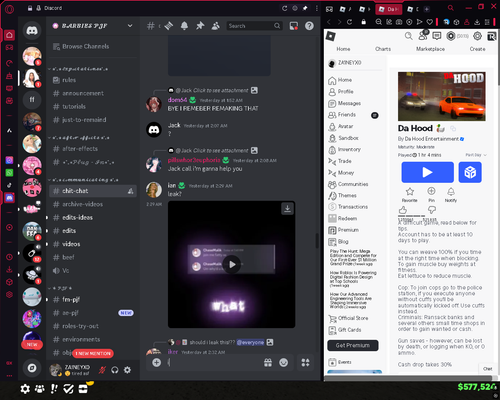Open Roblox search magnifier icon

(x=408, y=36)
